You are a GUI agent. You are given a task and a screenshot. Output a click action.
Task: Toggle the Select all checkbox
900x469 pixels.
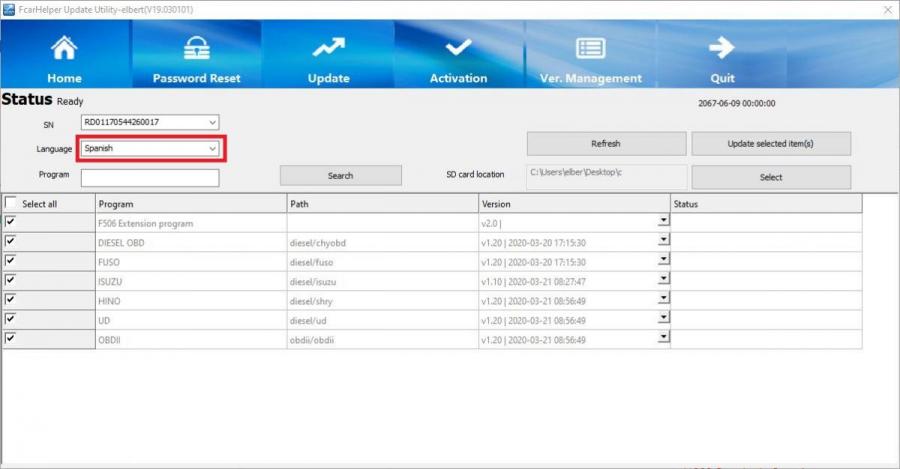pyautogui.click(x=11, y=203)
